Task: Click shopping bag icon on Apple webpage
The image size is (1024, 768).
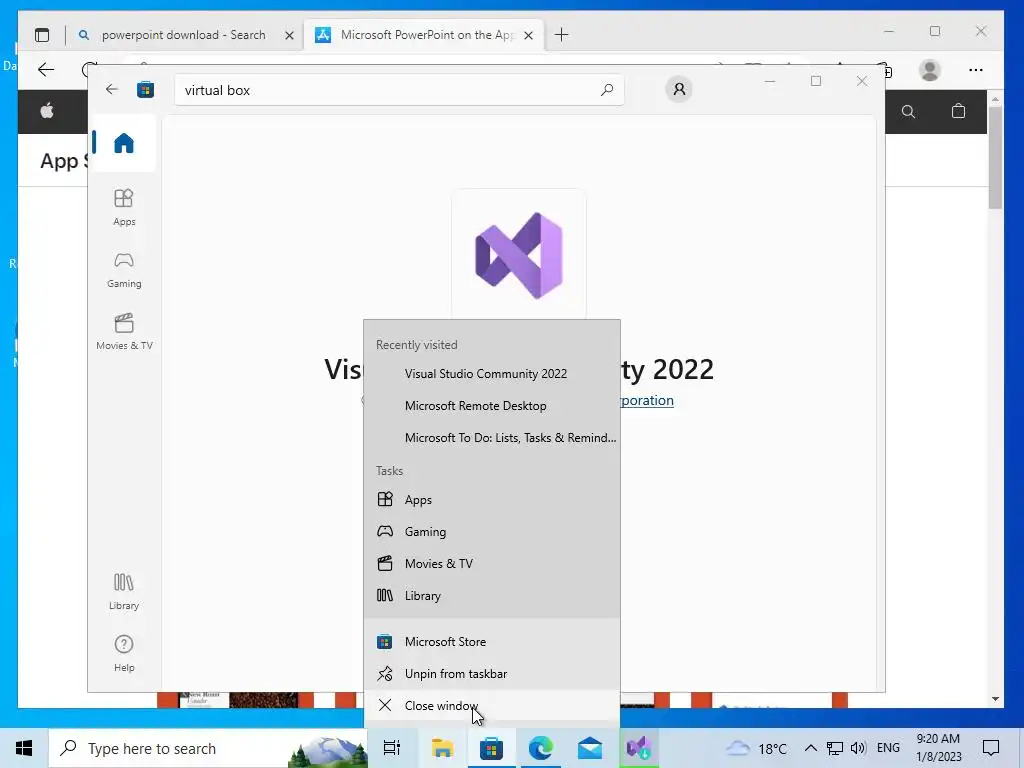Action: coord(958,111)
